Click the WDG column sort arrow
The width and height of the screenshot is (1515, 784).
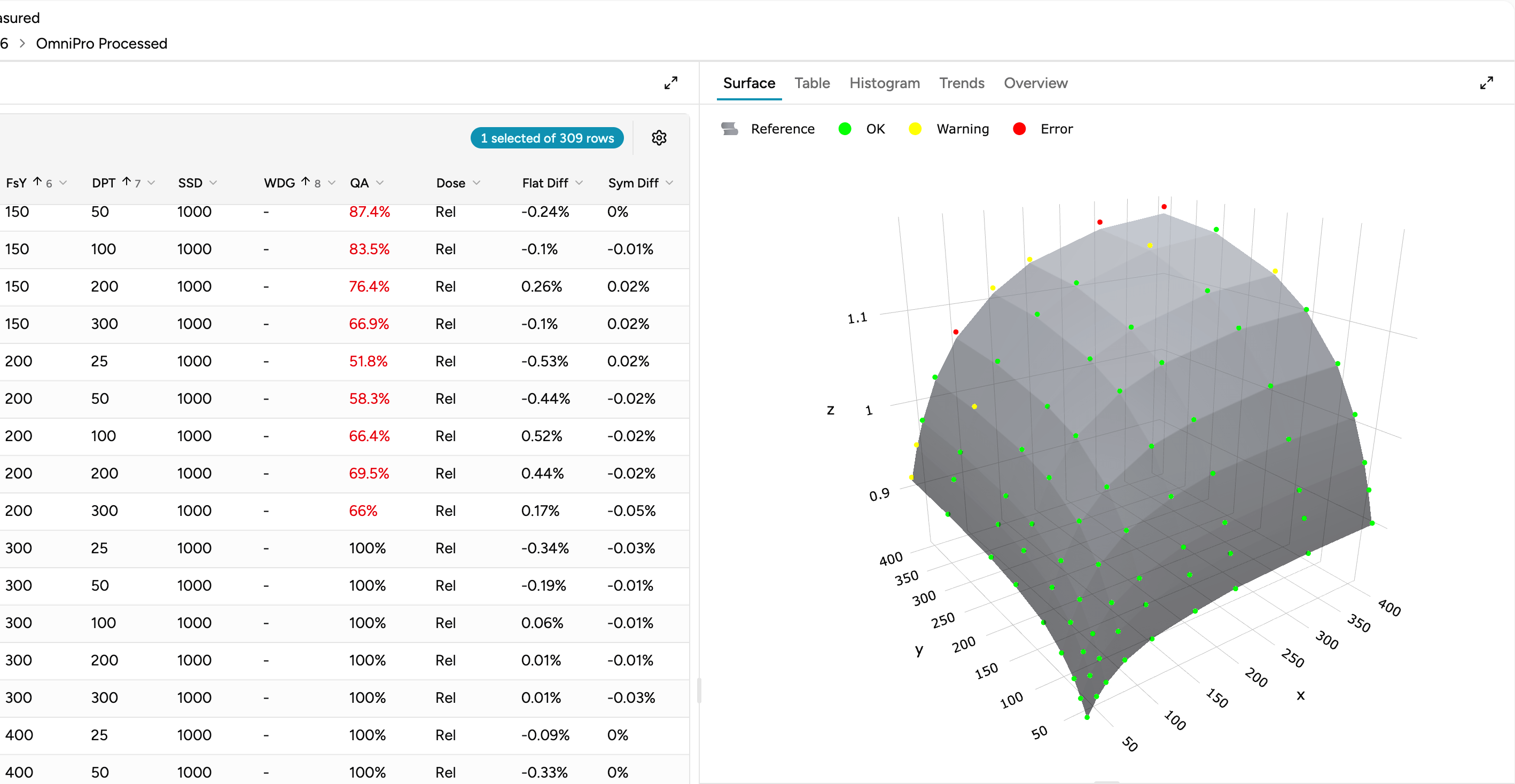coord(305,182)
